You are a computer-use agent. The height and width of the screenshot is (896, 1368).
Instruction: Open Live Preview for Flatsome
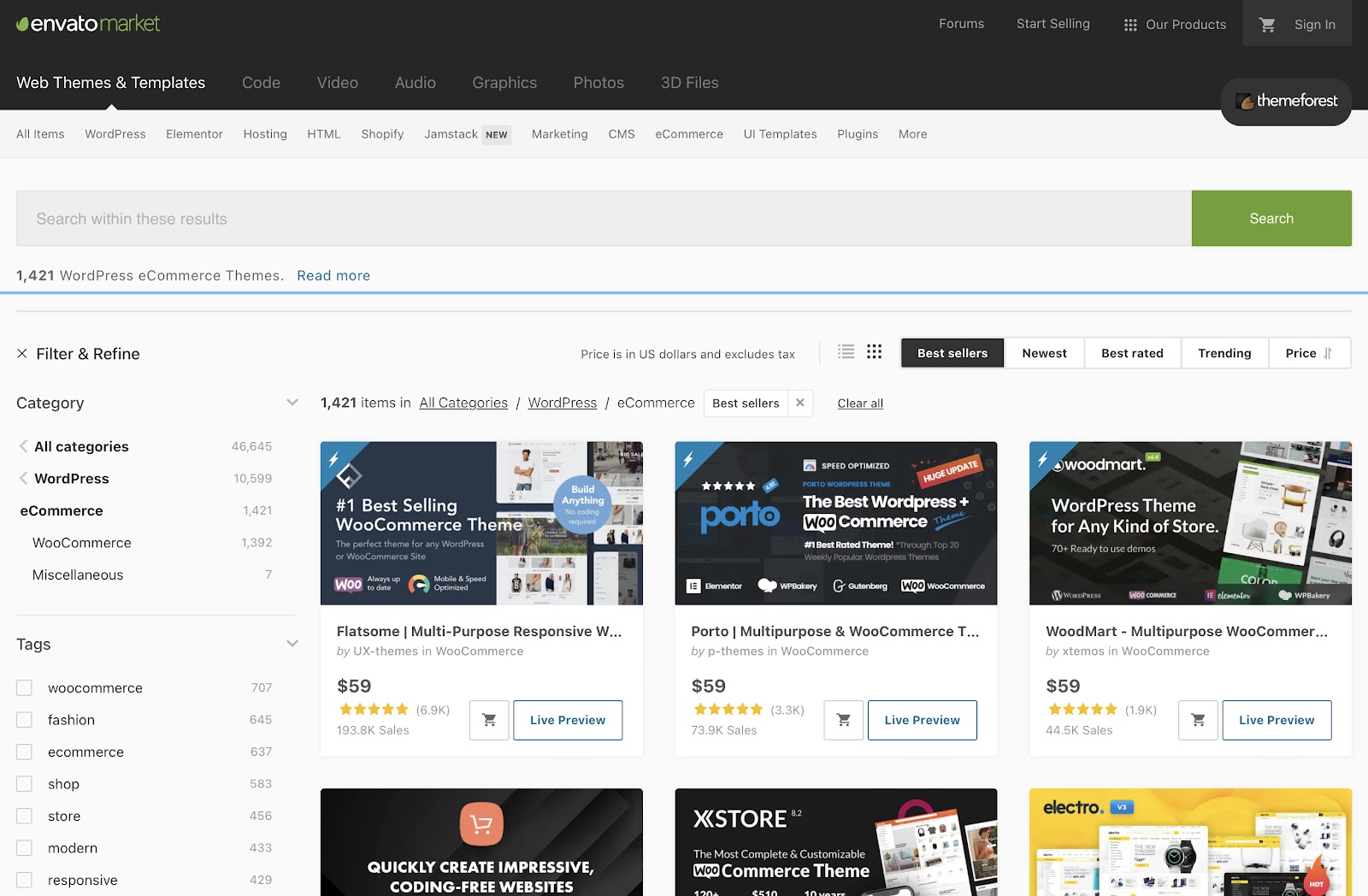(568, 720)
